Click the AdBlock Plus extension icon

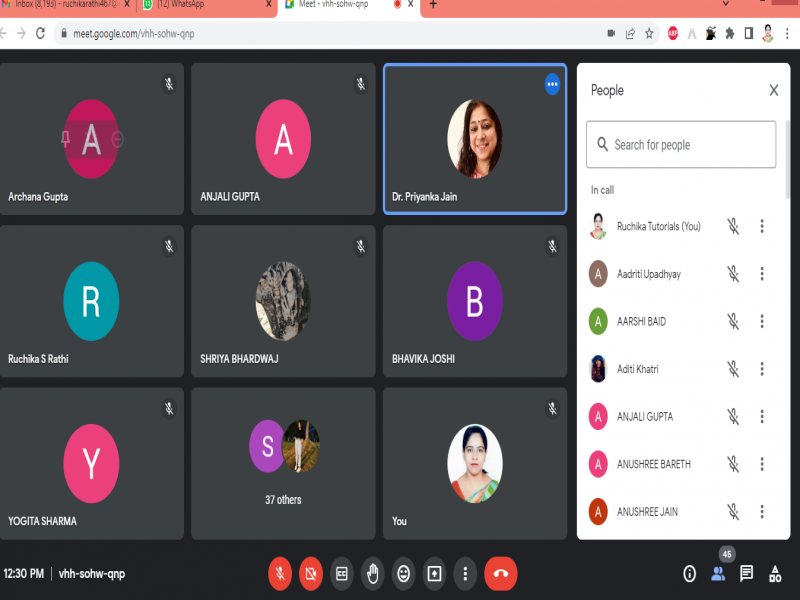(x=673, y=33)
